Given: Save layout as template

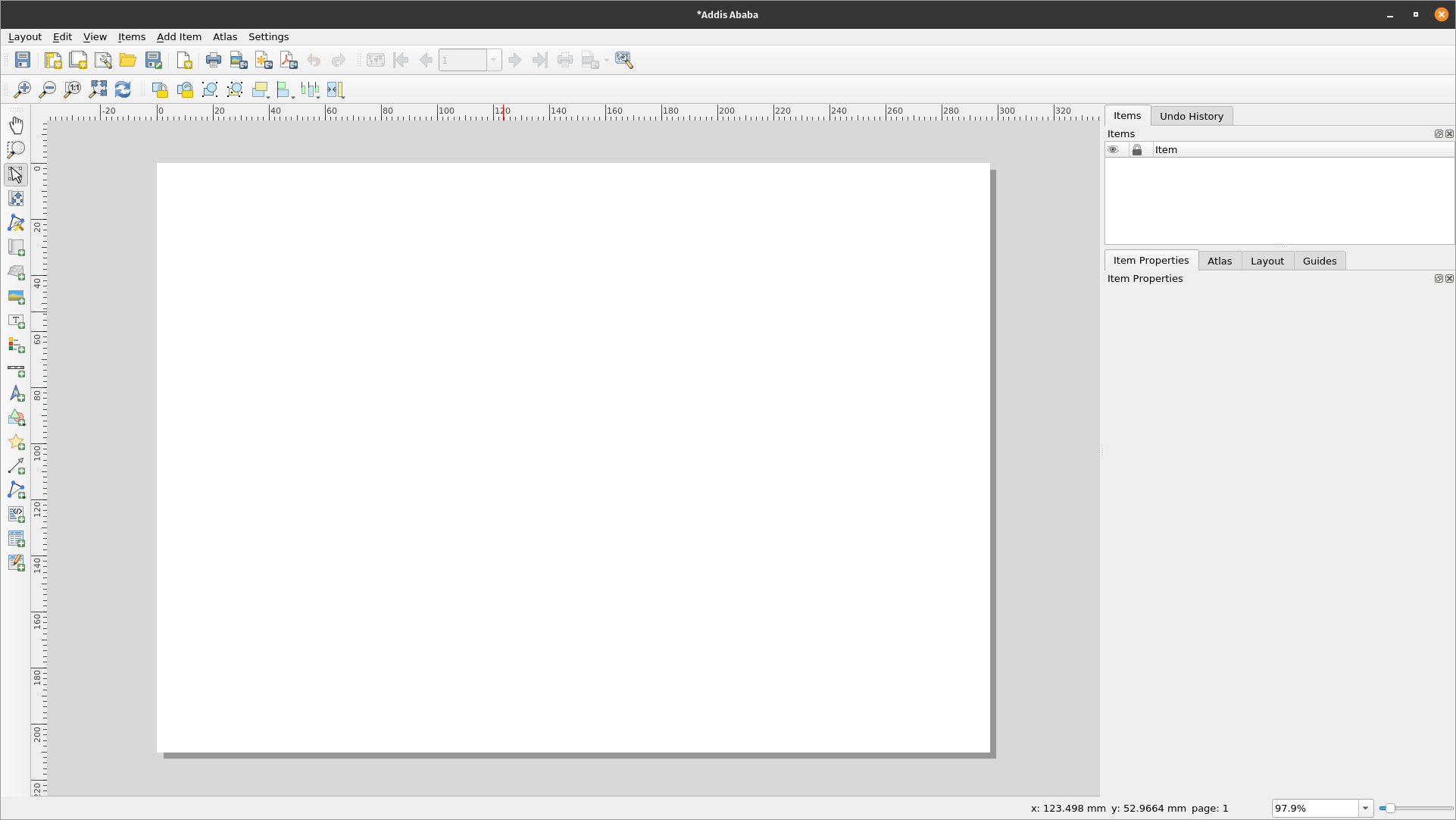Looking at the screenshot, I should pyautogui.click(x=154, y=60).
